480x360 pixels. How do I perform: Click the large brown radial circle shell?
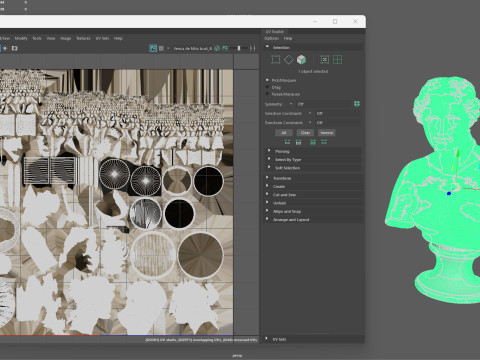coord(200,255)
